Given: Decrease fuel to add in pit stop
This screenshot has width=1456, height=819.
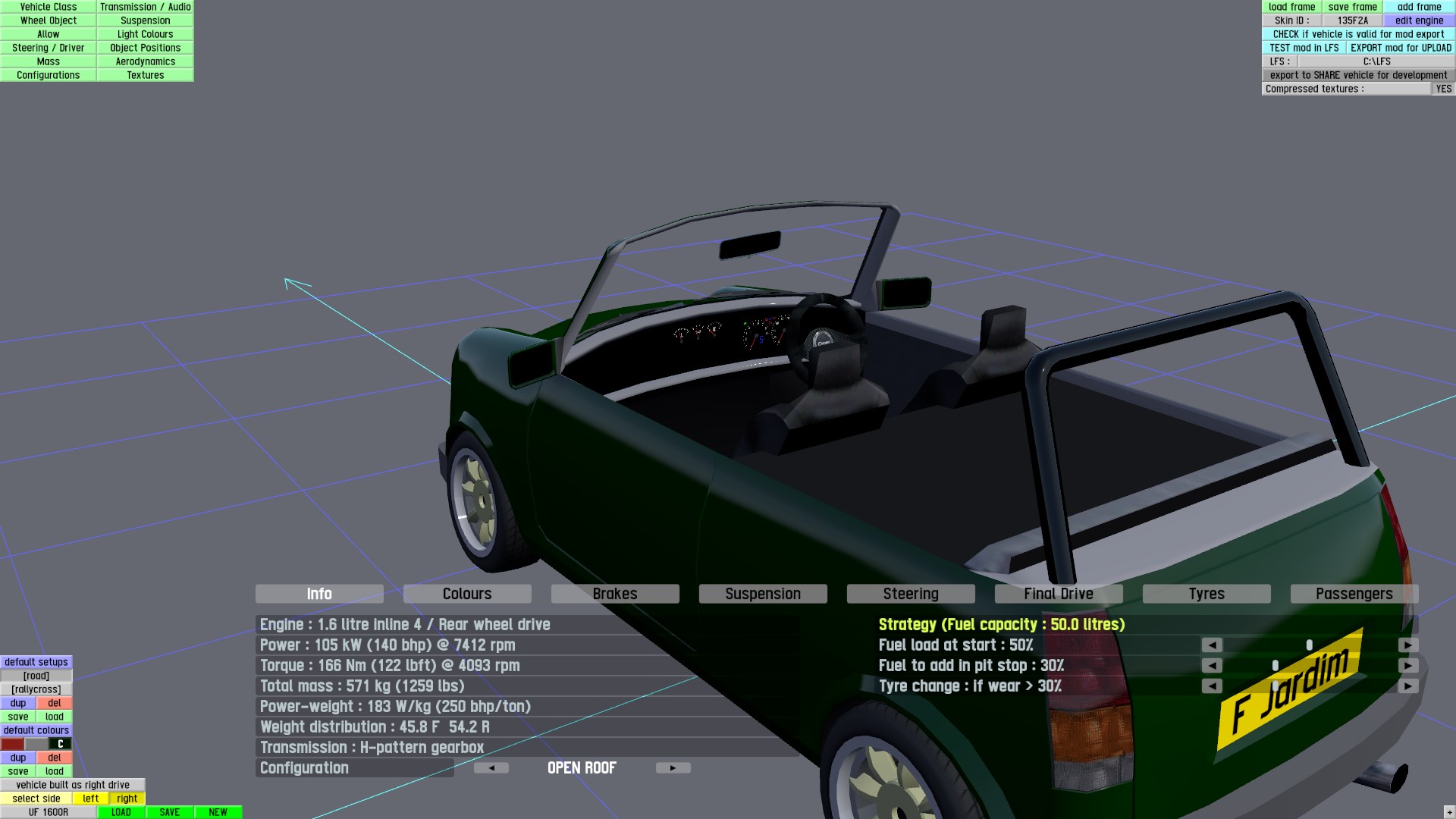Looking at the screenshot, I should (x=1211, y=666).
